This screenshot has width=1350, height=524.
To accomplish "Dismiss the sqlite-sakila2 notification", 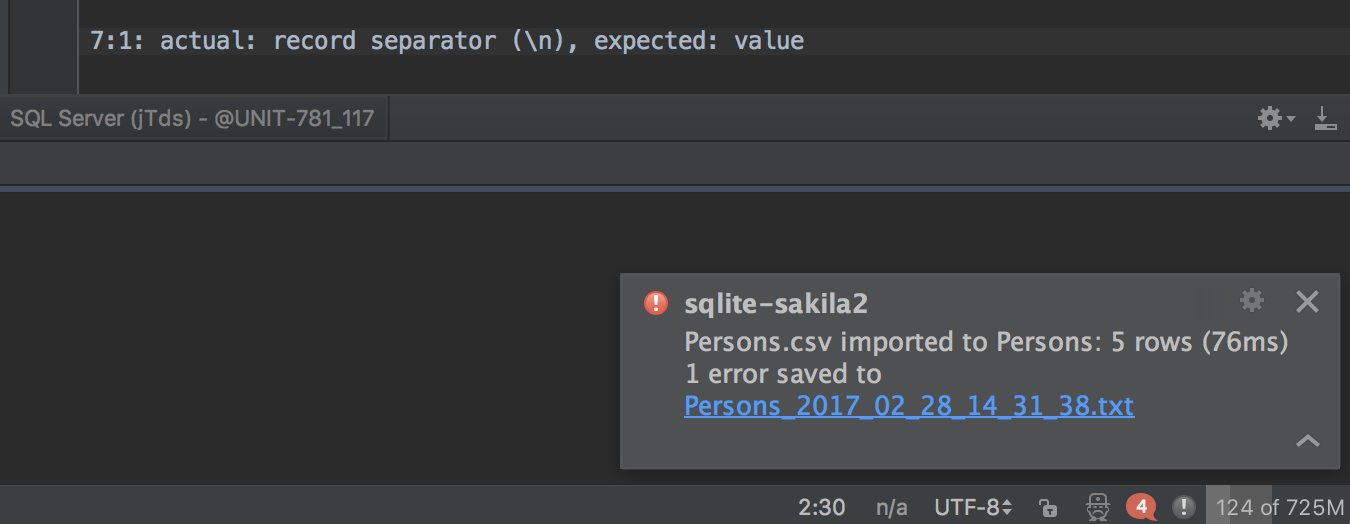I will [x=1307, y=301].
